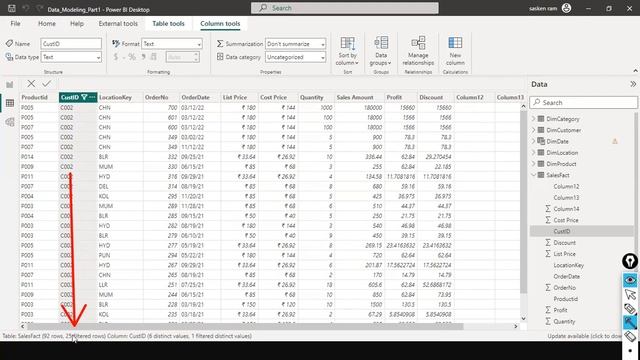Viewport: 640px width, 360px height.
Task: Commit formula with the checkmark icon
Action: 47,84
